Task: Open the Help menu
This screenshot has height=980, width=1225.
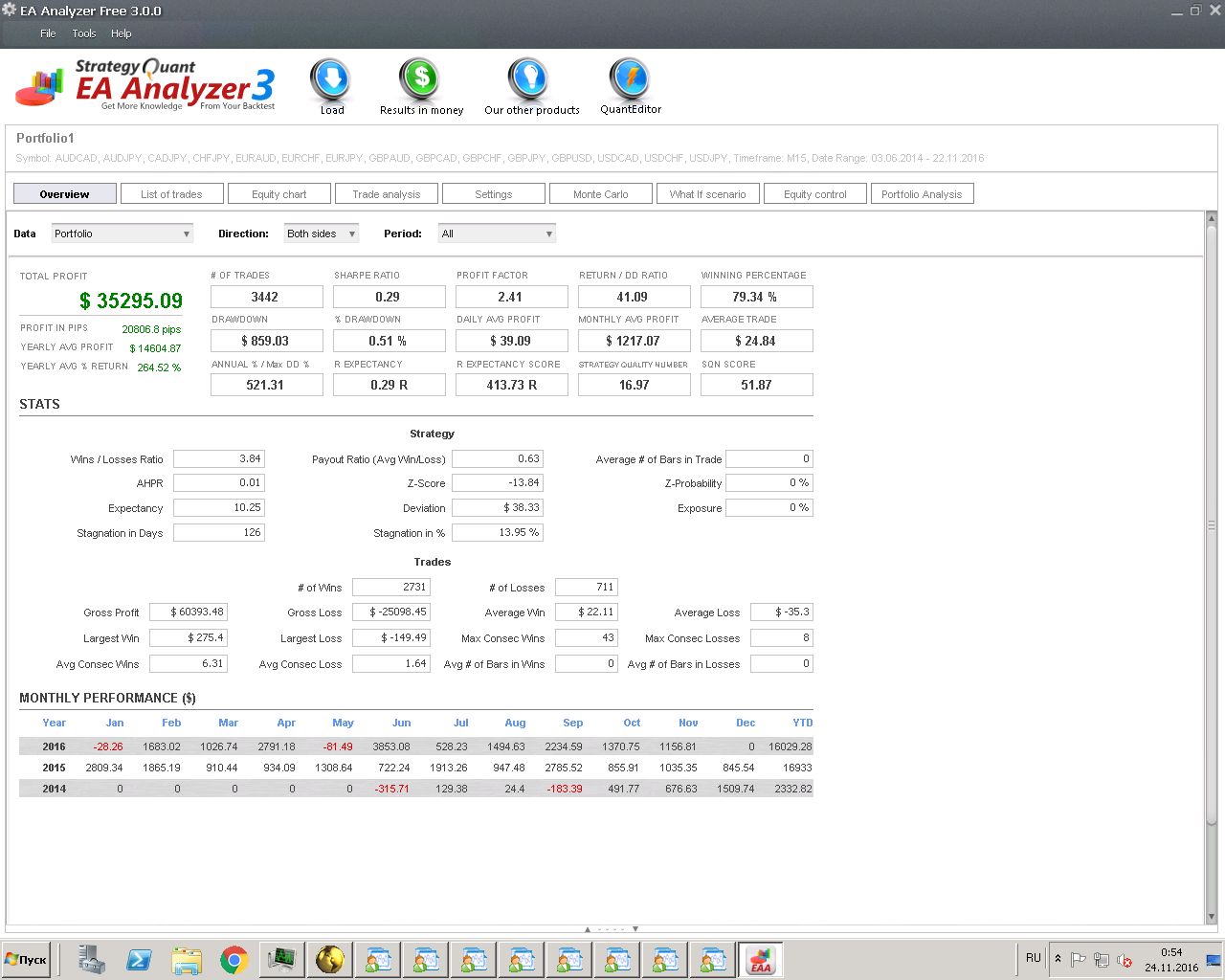Action: [122, 33]
